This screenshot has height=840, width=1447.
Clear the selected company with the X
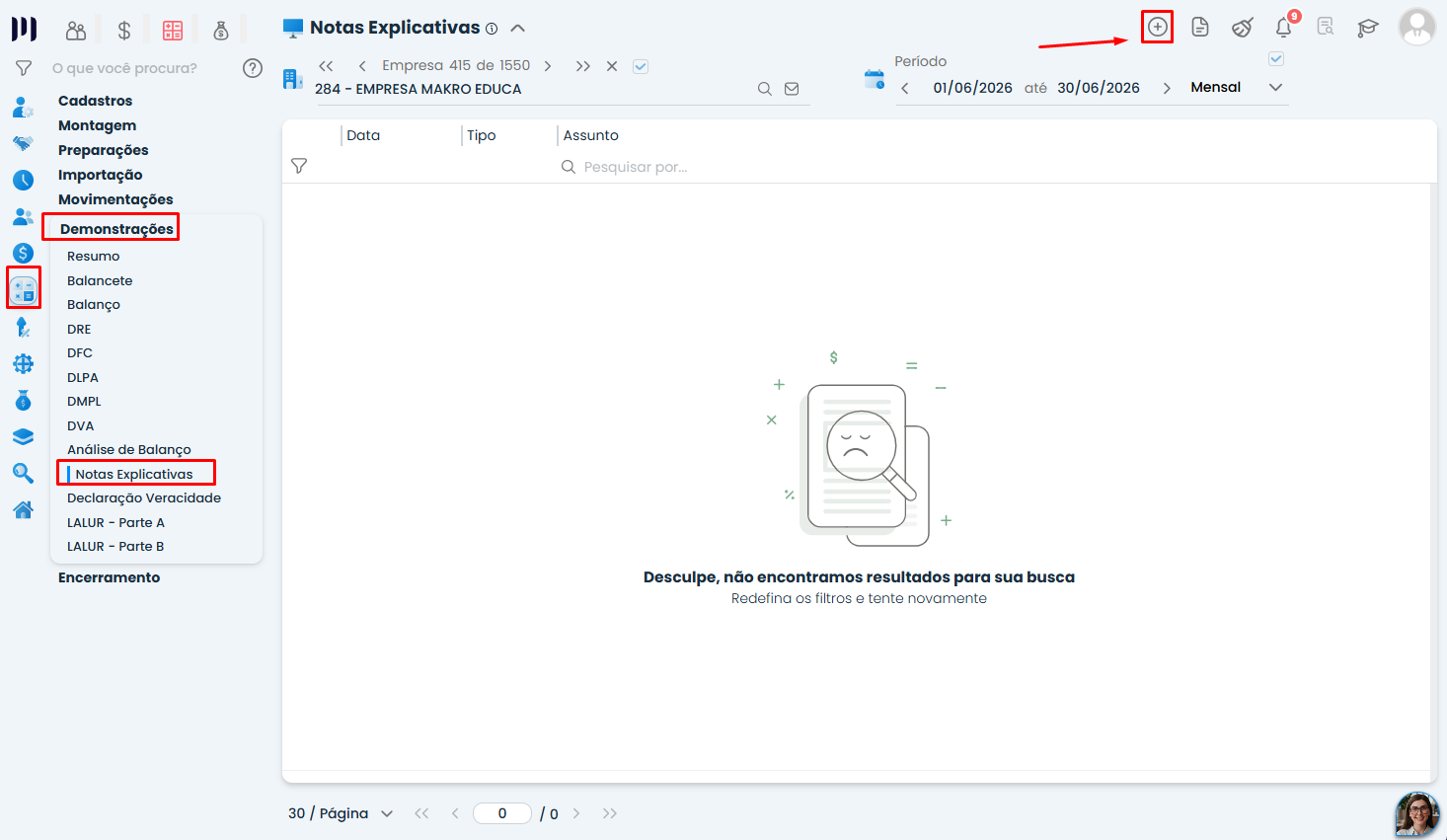[x=612, y=66]
